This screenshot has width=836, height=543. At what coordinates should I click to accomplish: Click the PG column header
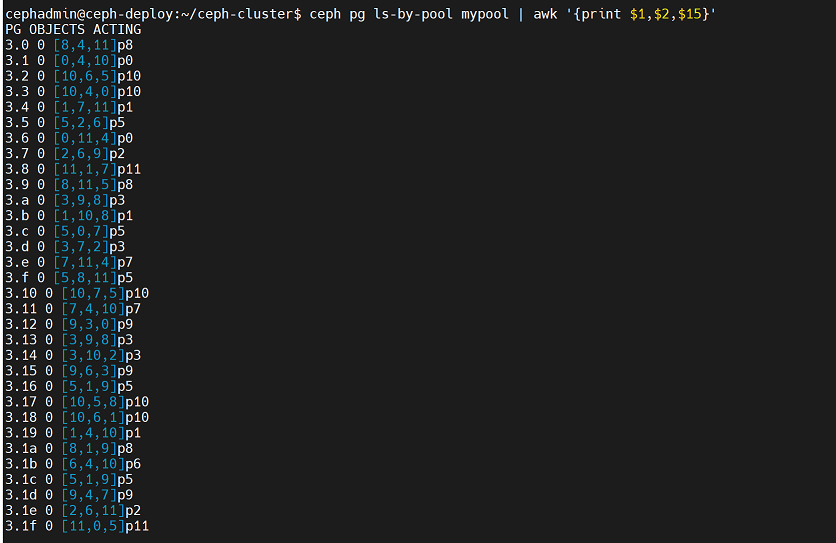13,29
